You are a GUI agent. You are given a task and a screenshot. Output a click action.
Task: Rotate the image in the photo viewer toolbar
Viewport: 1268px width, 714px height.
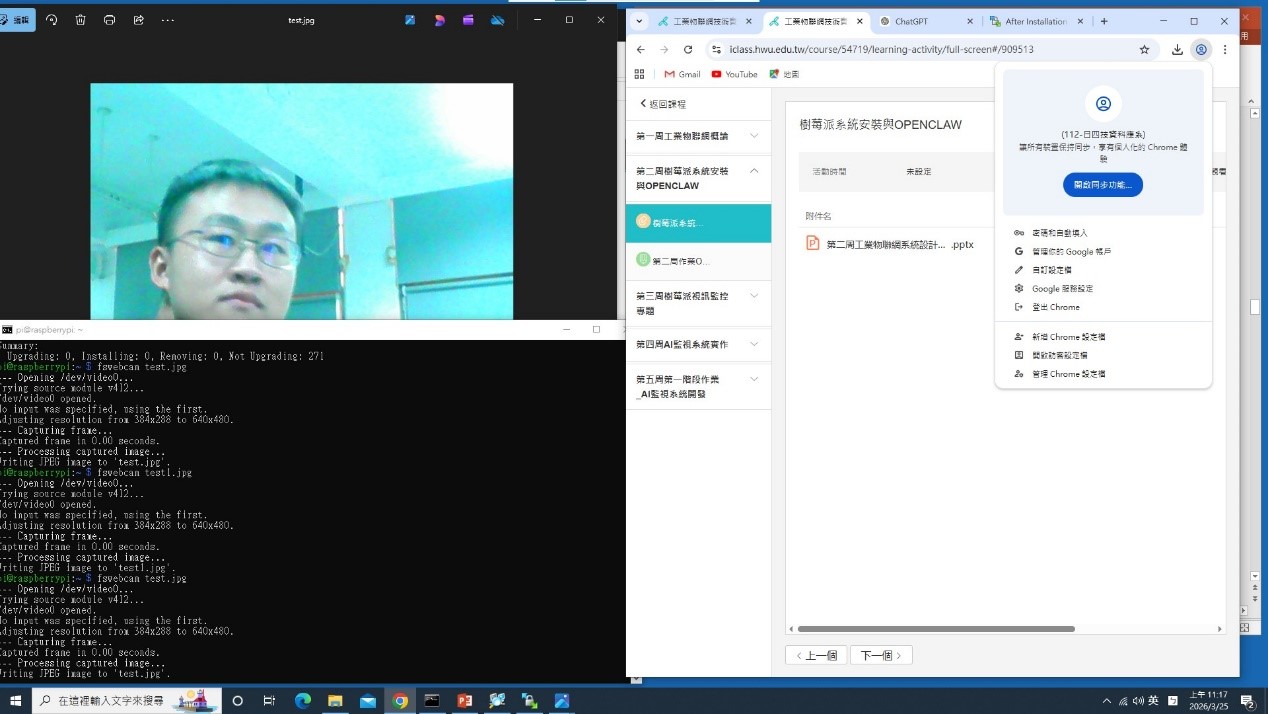coord(50,20)
